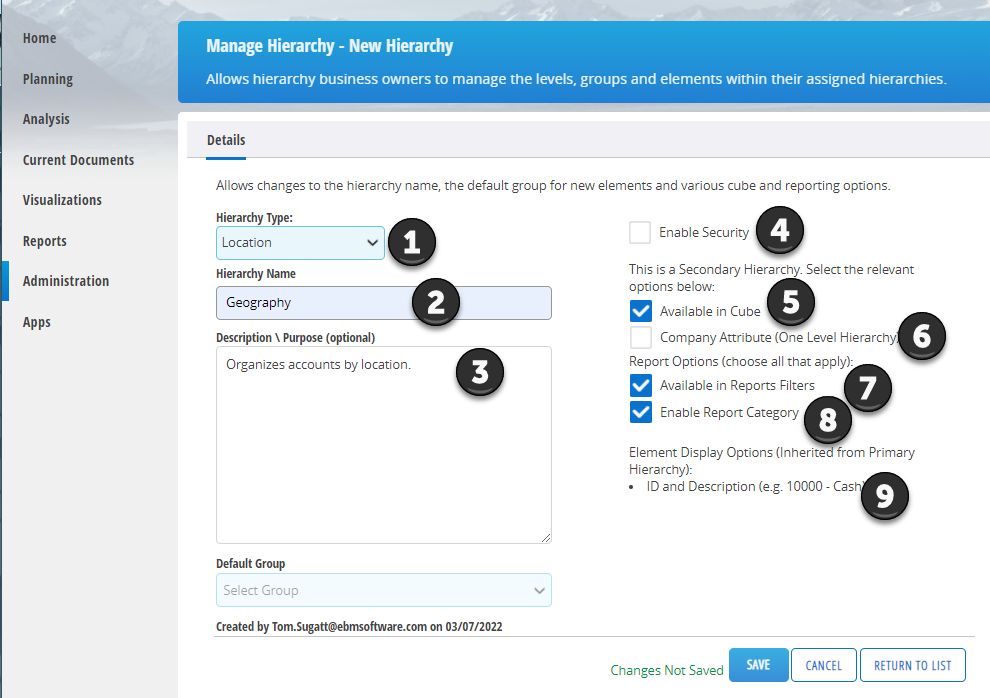Click the 'ID and Description (e.g. 10000 - Cash)' text
This screenshot has height=698, width=990.
click(756, 487)
